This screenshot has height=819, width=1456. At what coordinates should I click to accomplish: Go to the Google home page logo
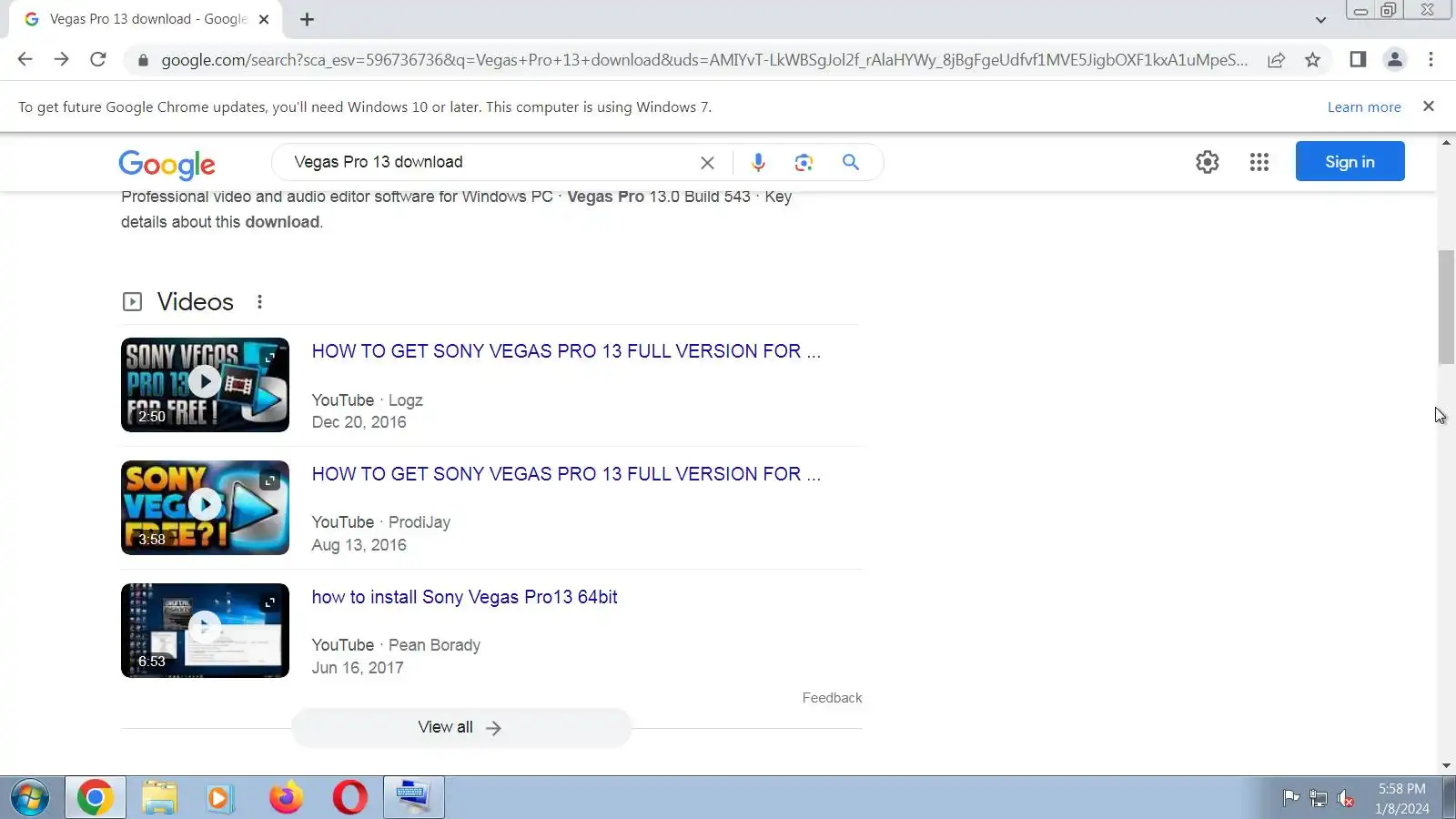(167, 164)
